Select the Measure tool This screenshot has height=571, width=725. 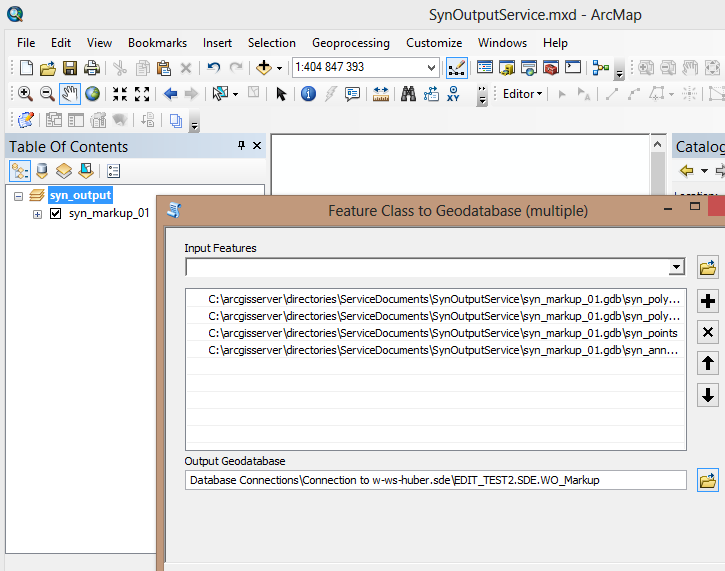(x=381, y=94)
